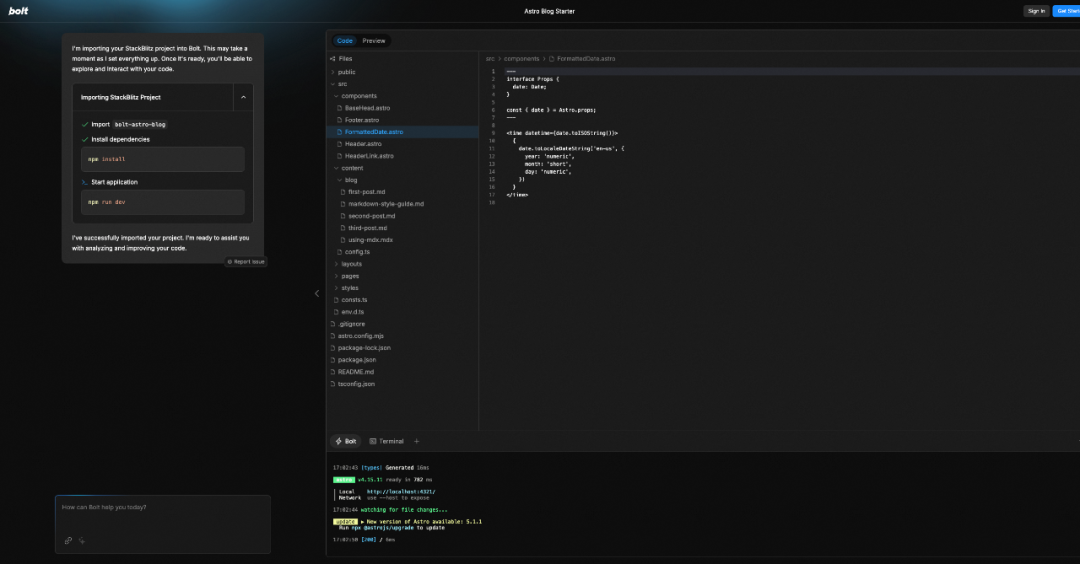This screenshot has height=564, width=1080.
Task: Click src in the editor breadcrumb
Action: coord(490,59)
